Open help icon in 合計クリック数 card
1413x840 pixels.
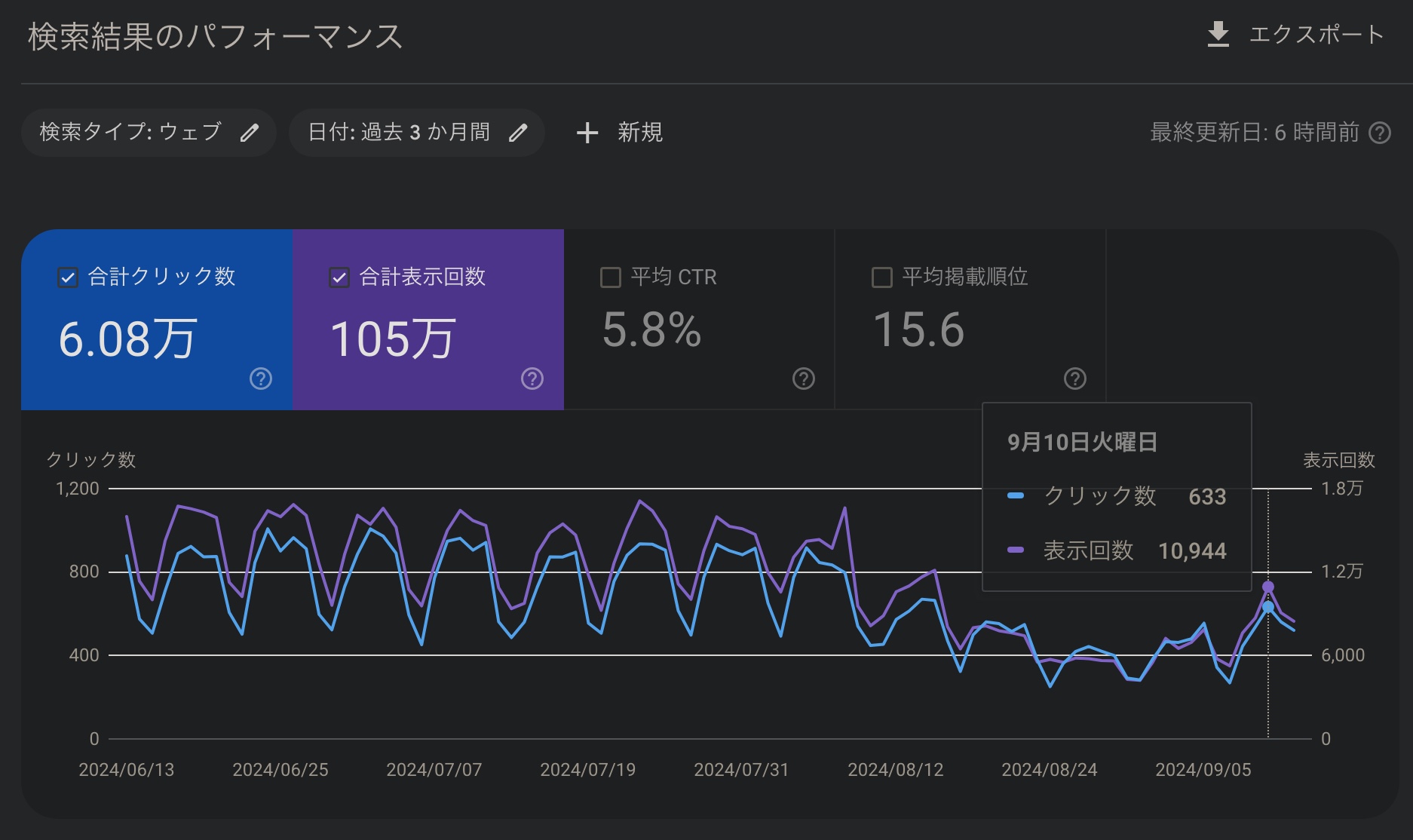pos(261,379)
